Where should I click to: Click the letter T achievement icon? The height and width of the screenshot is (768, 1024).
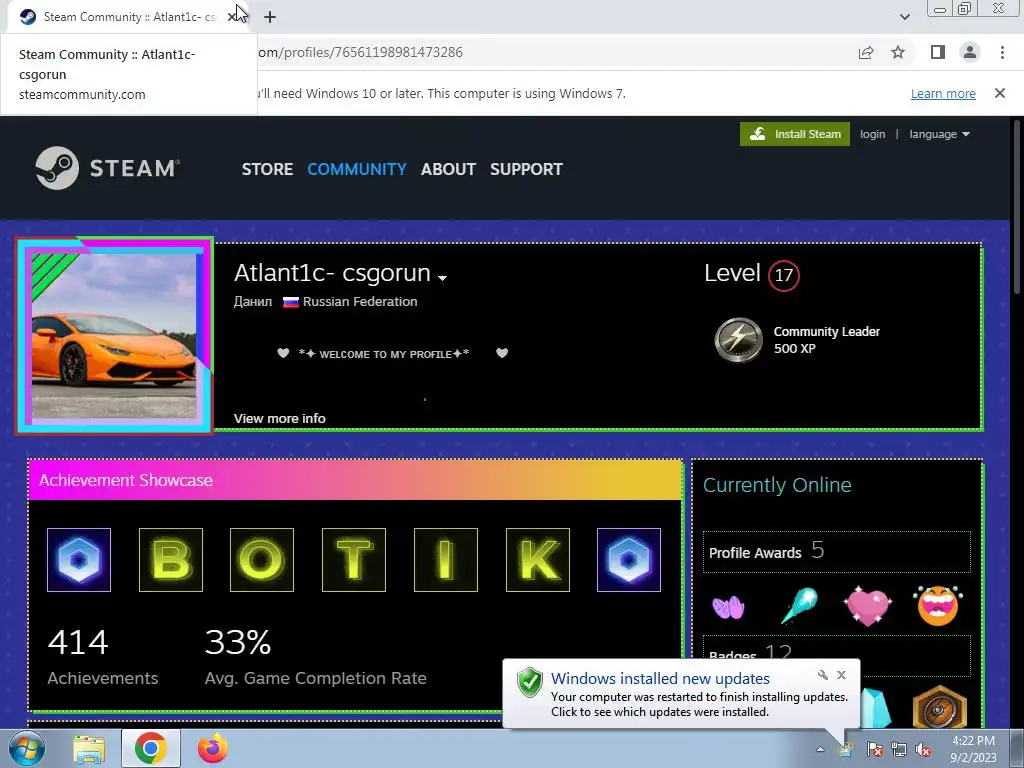(x=354, y=560)
